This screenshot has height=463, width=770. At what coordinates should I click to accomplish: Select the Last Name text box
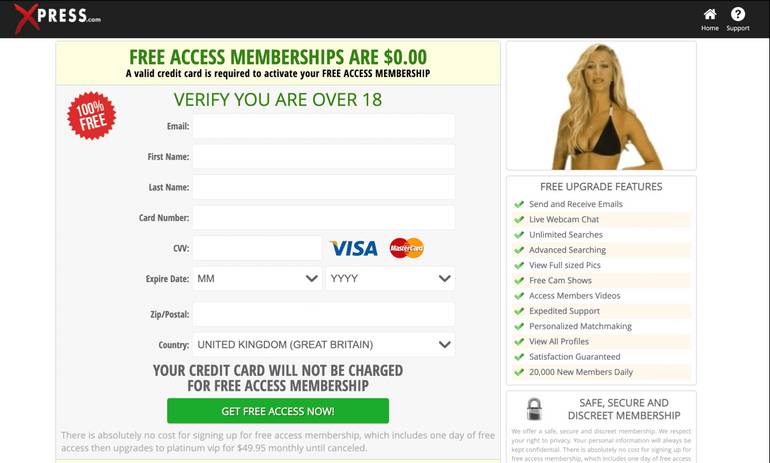(324, 187)
